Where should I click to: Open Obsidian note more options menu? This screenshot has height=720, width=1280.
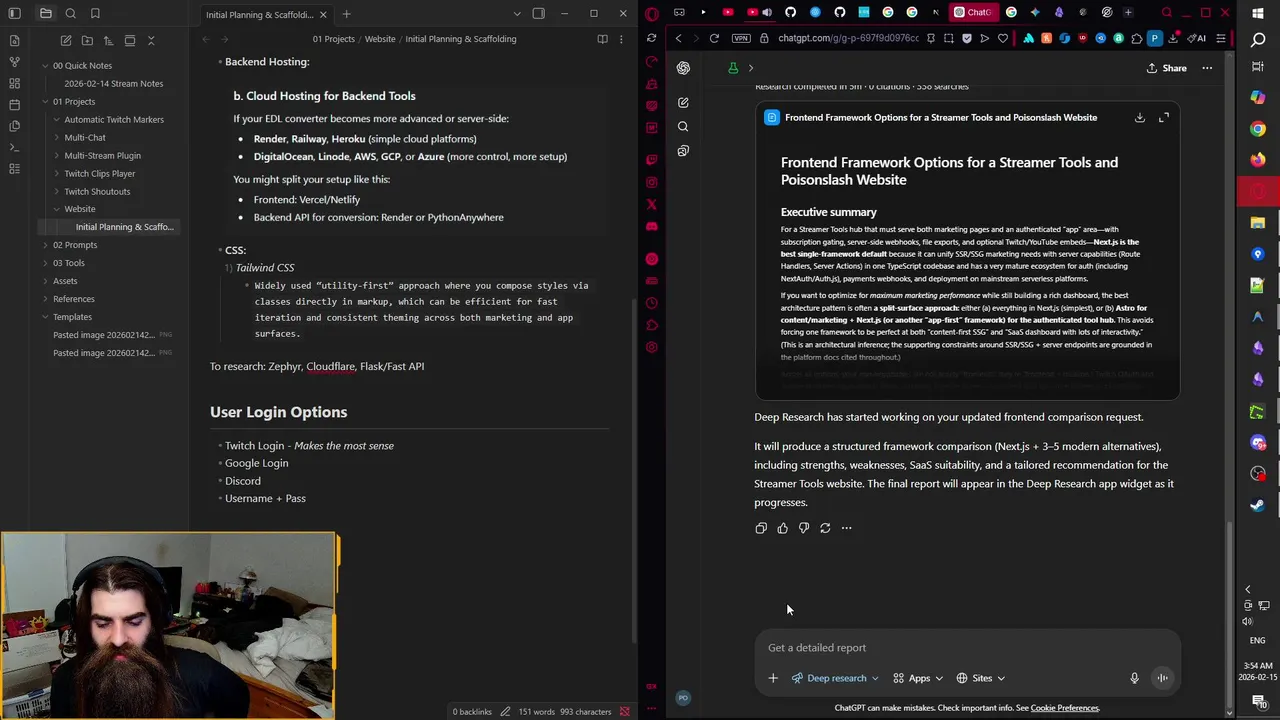click(x=622, y=39)
